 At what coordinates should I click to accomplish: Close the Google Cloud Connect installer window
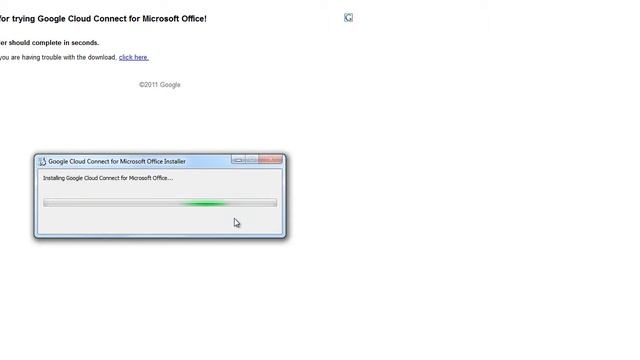(x=270, y=160)
